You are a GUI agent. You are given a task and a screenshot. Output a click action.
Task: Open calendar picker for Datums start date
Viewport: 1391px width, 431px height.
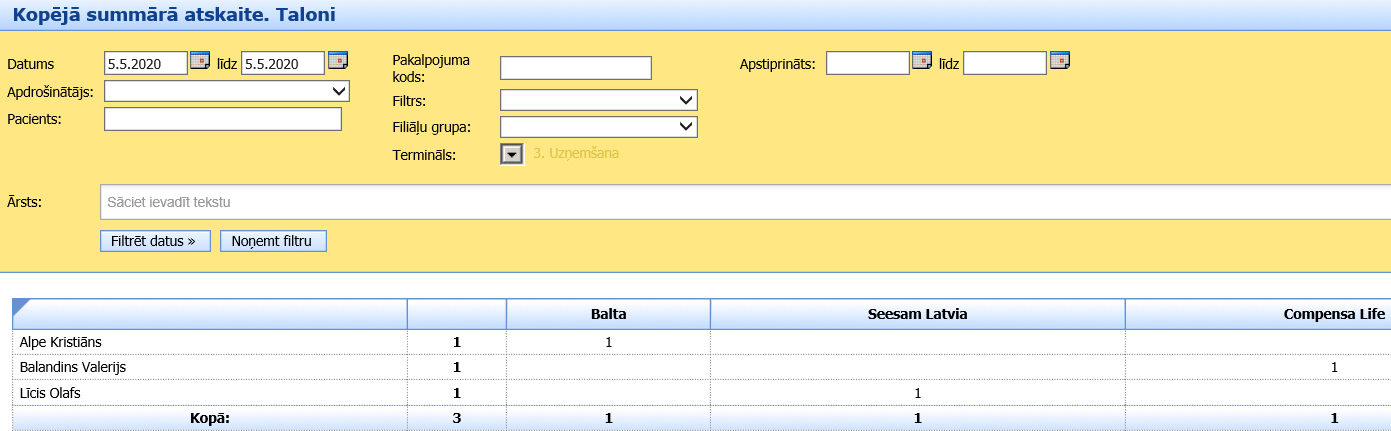point(200,61)
